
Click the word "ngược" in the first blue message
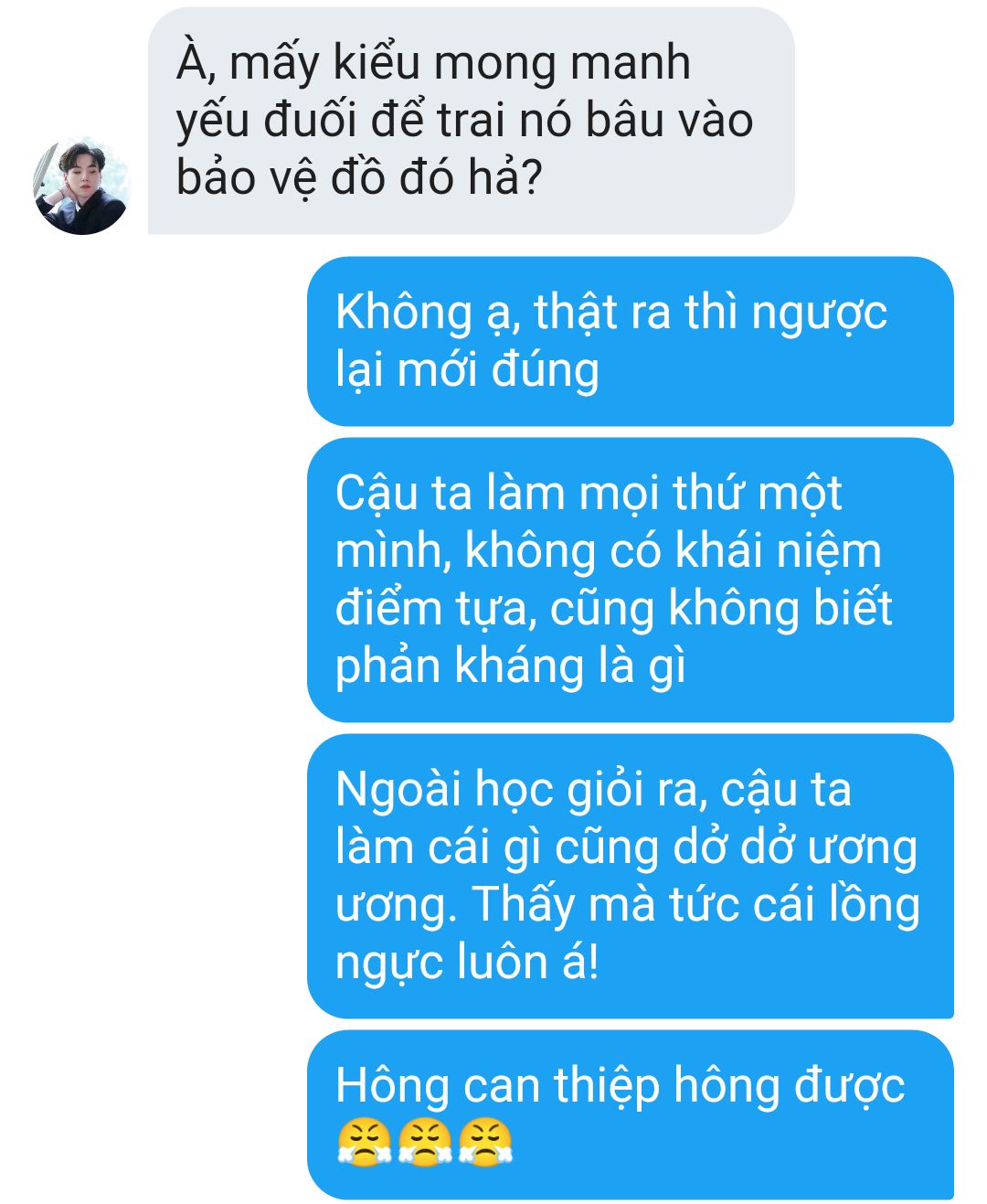tap(818, 314)
